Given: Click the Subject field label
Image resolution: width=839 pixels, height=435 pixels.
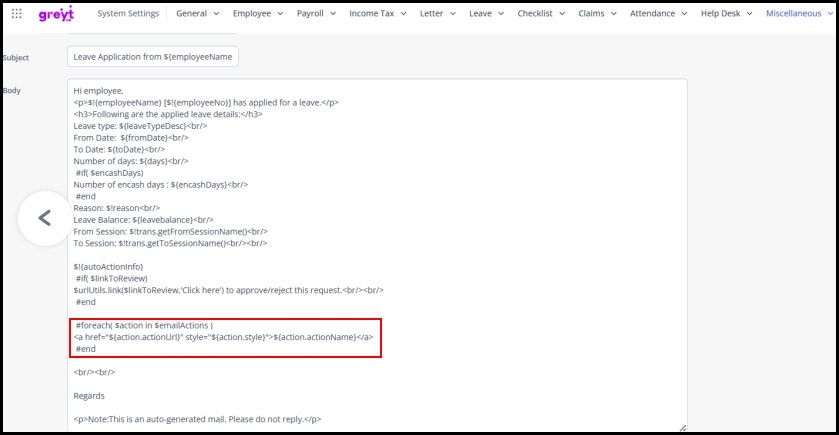Looking at the screenshot, I should pyautogui.click(x=16, y=57).
